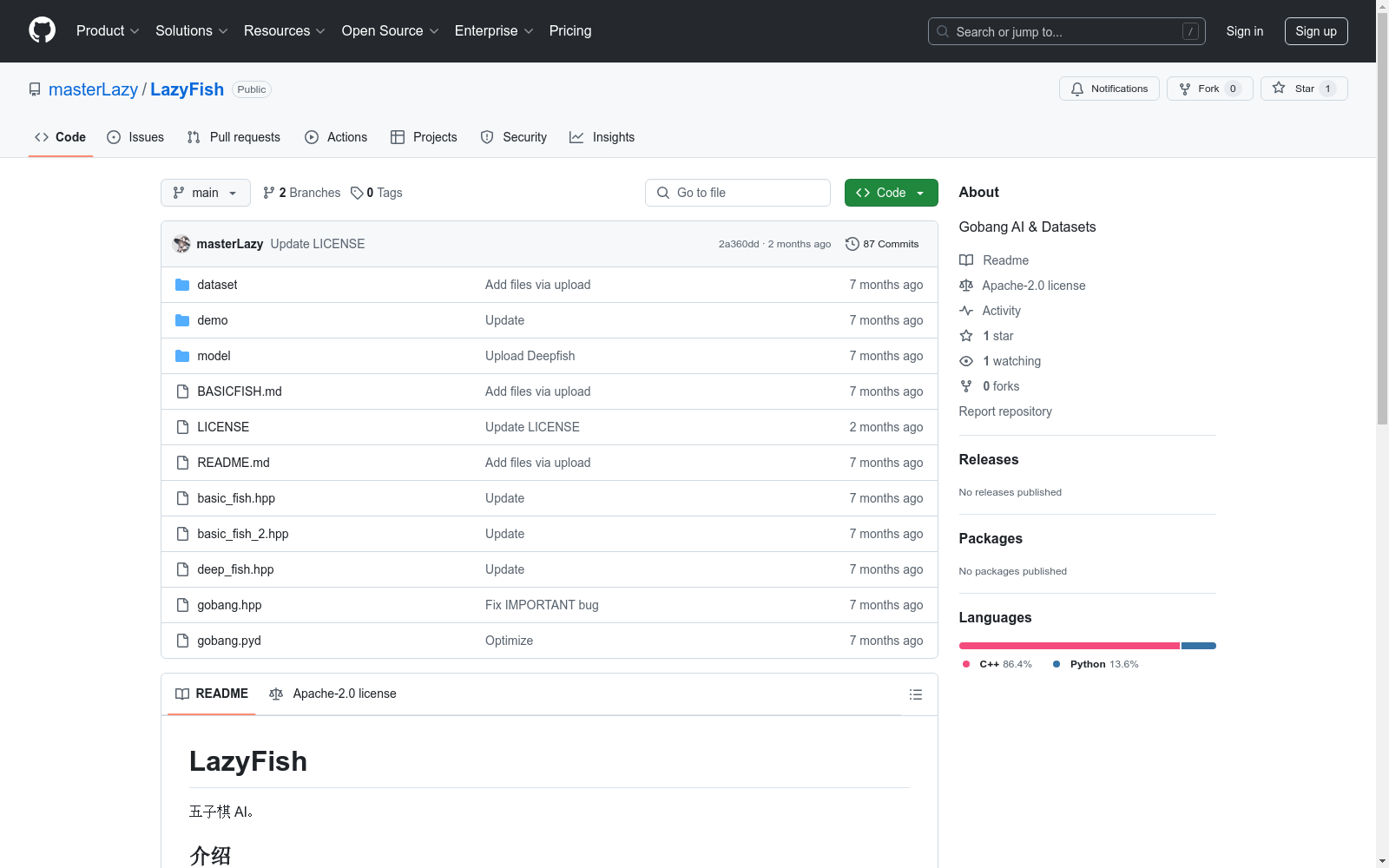Click the gobang.pyd file icon
Screen dimensions: 1389x868
[x=182, y=641]
